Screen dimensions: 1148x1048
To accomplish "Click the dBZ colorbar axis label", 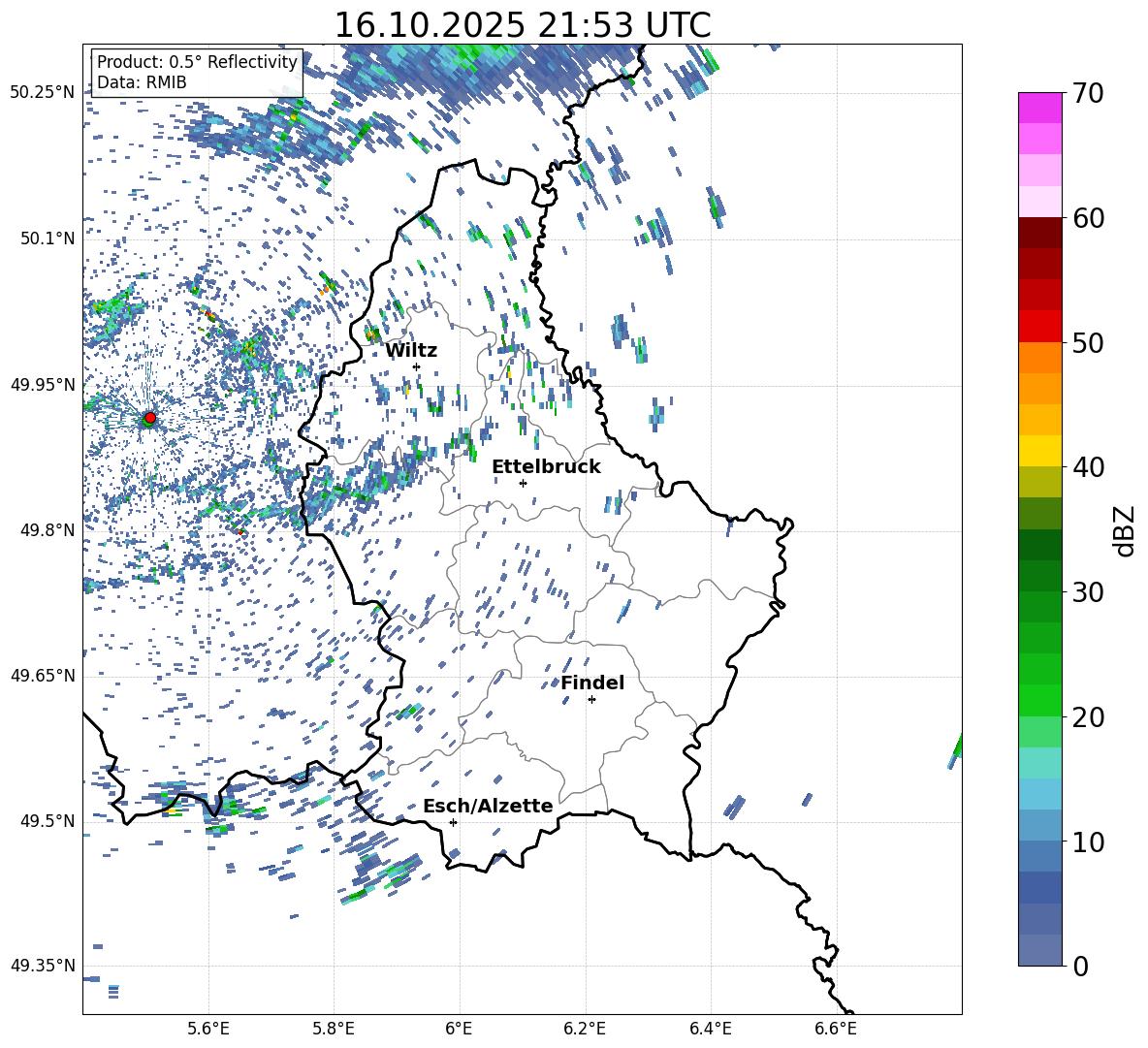I will [1124, 529].
